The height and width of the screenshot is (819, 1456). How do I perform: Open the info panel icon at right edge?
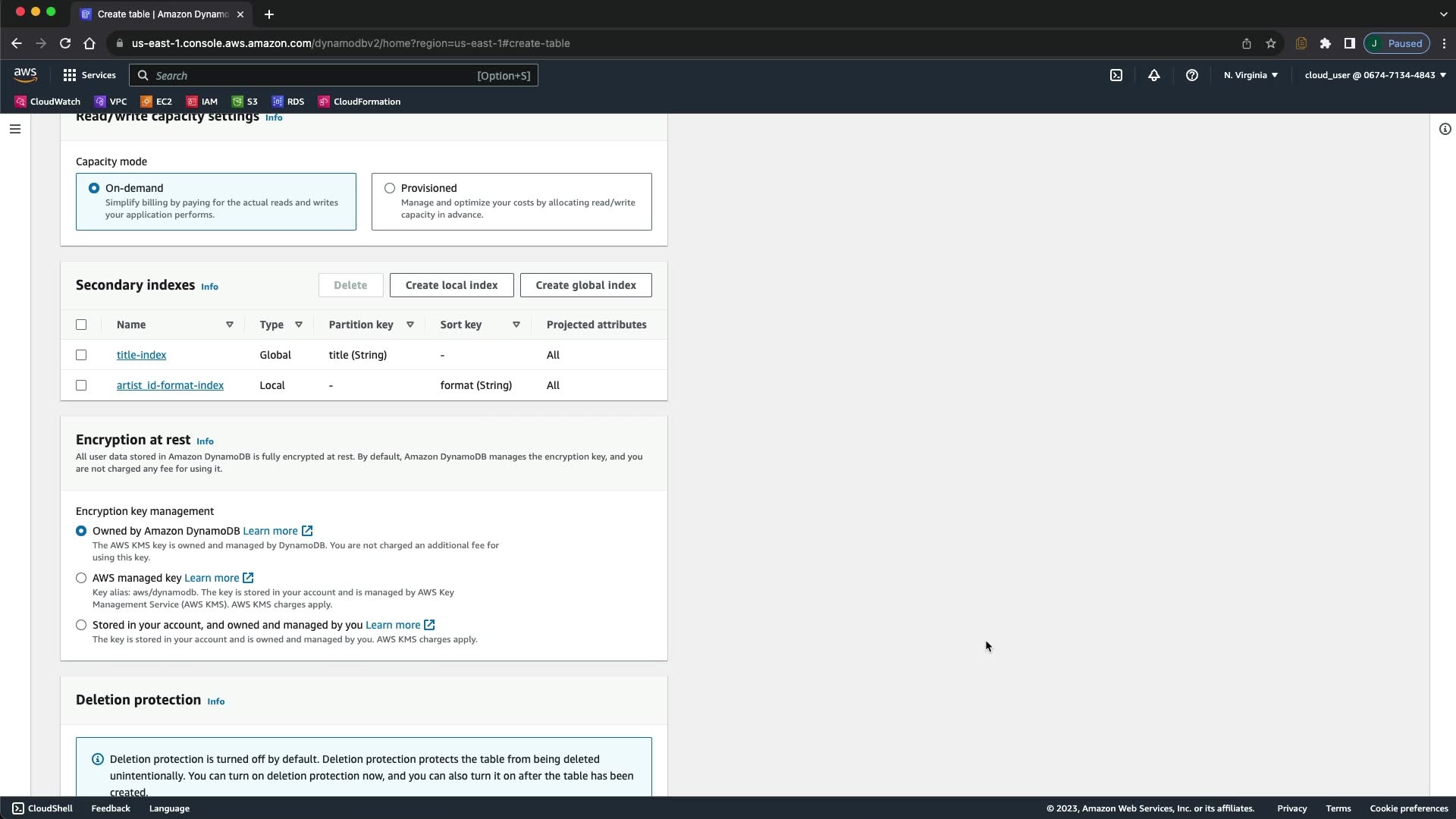click(x=1445, y=129)
